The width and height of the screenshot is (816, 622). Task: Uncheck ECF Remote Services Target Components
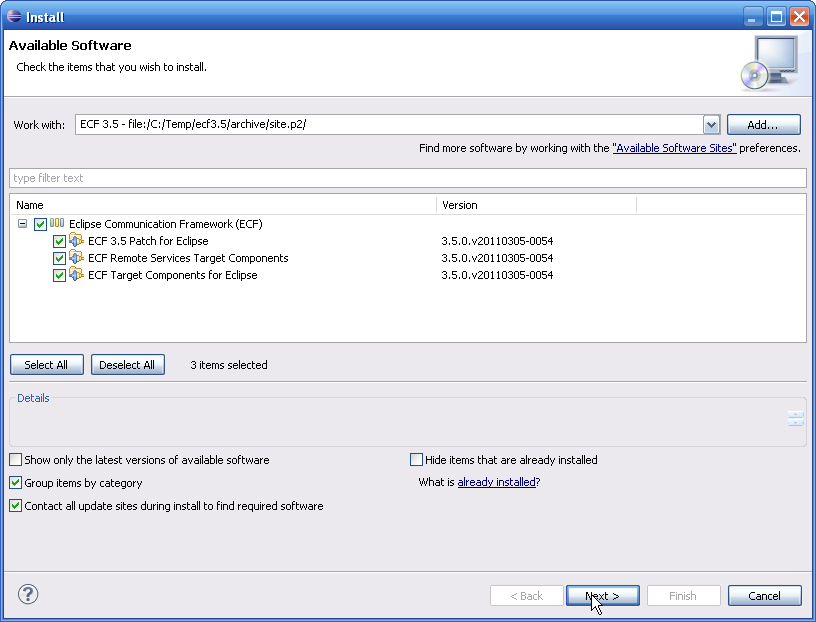(x=59, y=258)
